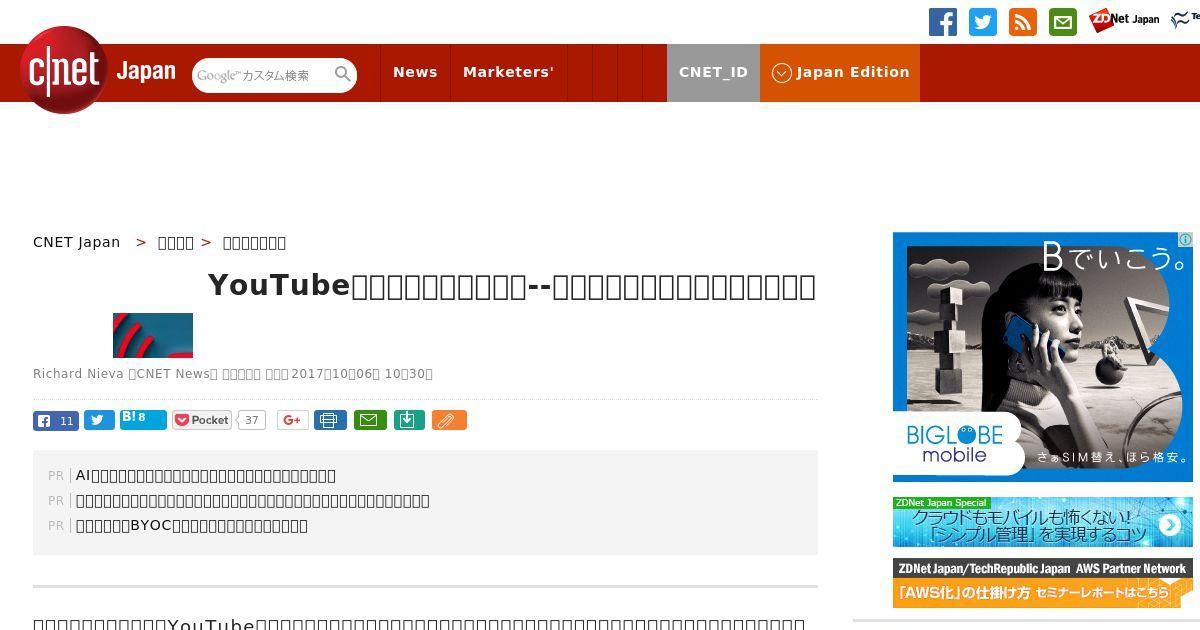
Task: Go to CNET Japan breadcrumb link
Action: (x=77, y=242)
